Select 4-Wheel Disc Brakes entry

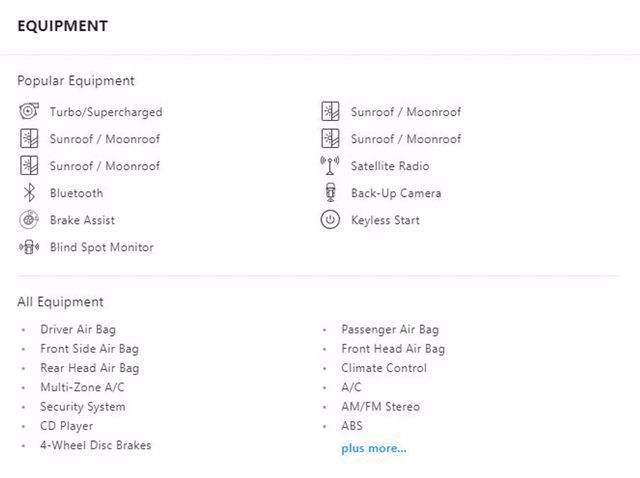pyautogui.click(x=96, y=445)
